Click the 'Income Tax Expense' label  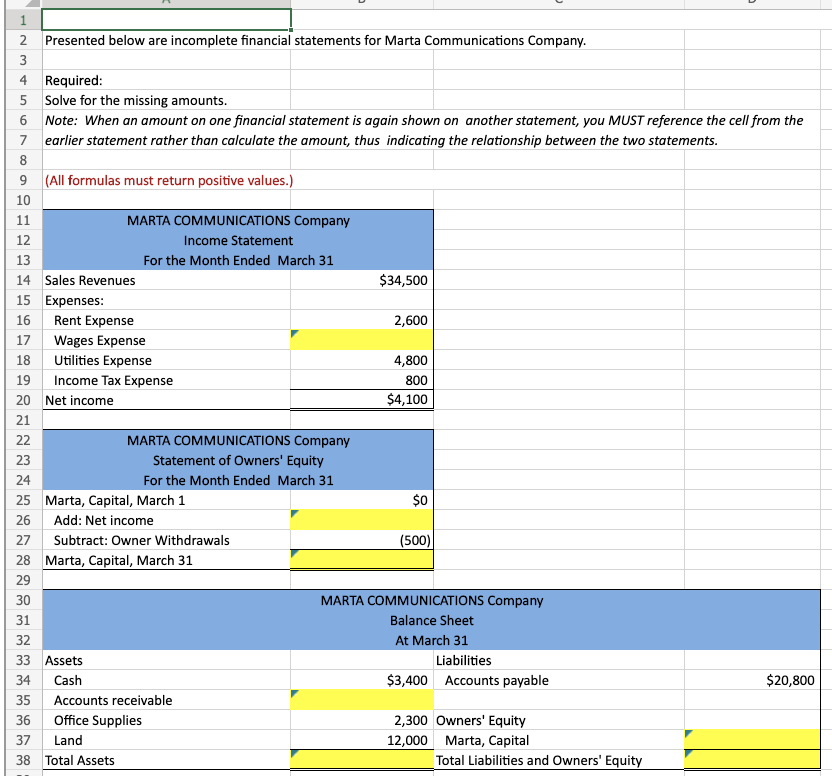click(113, 380)
